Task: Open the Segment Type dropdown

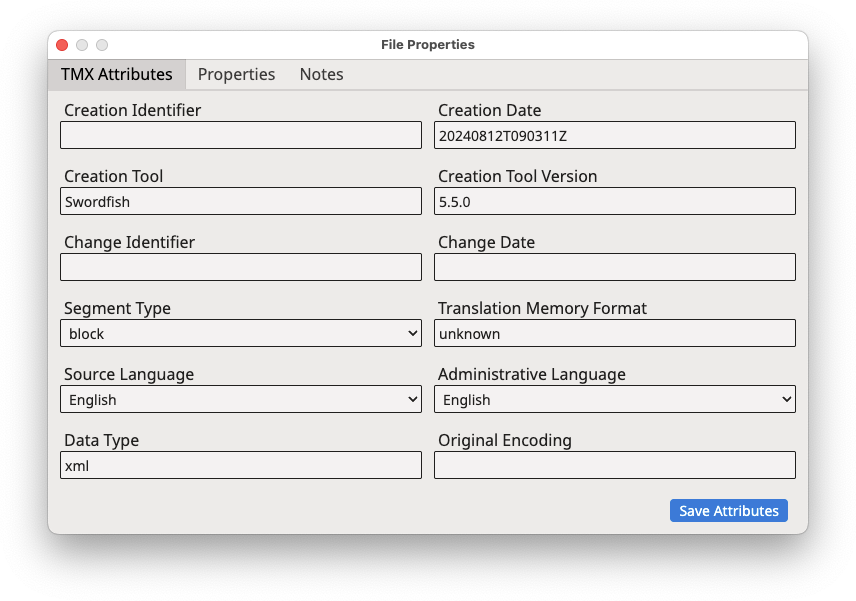Action: tap(241, 334)
